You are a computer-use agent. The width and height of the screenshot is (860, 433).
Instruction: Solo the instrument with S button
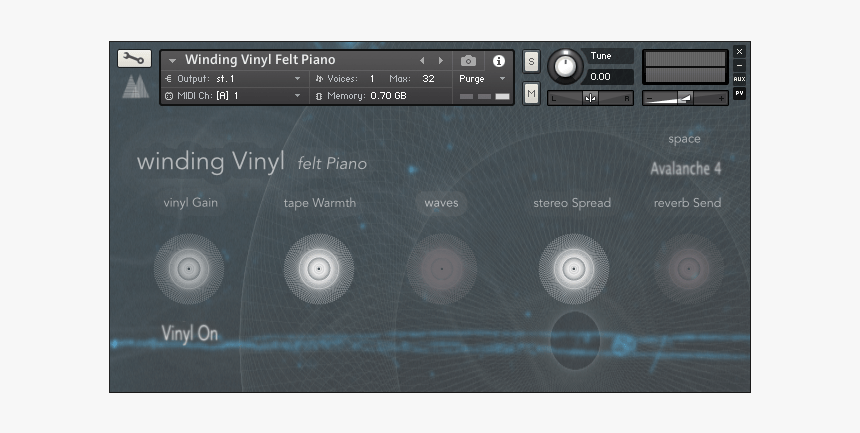coord(531,62)
